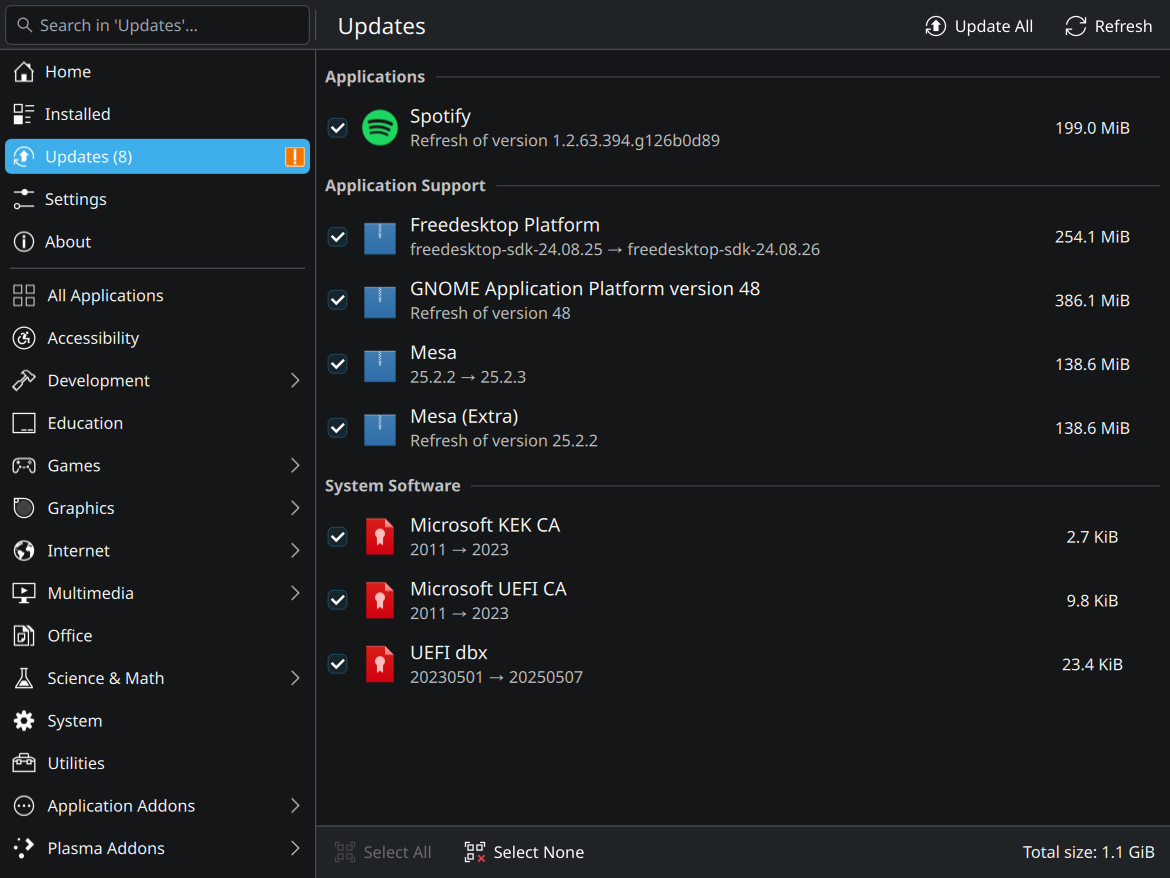This screenshot has width=1170, height=878.
Task: Open the About page
Action: [x=157, y=242]
